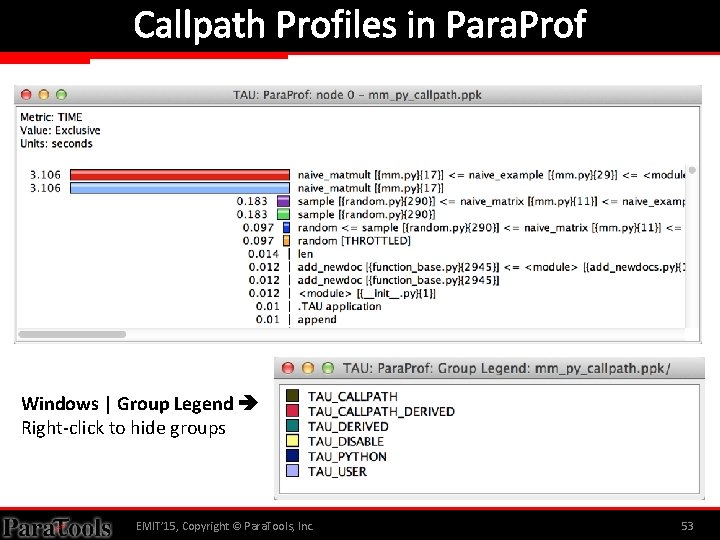The height and width of the screenshot is (540, 720).
Task: Select the TAU_DERIVED group label
Action: click(x=348, y=427)
